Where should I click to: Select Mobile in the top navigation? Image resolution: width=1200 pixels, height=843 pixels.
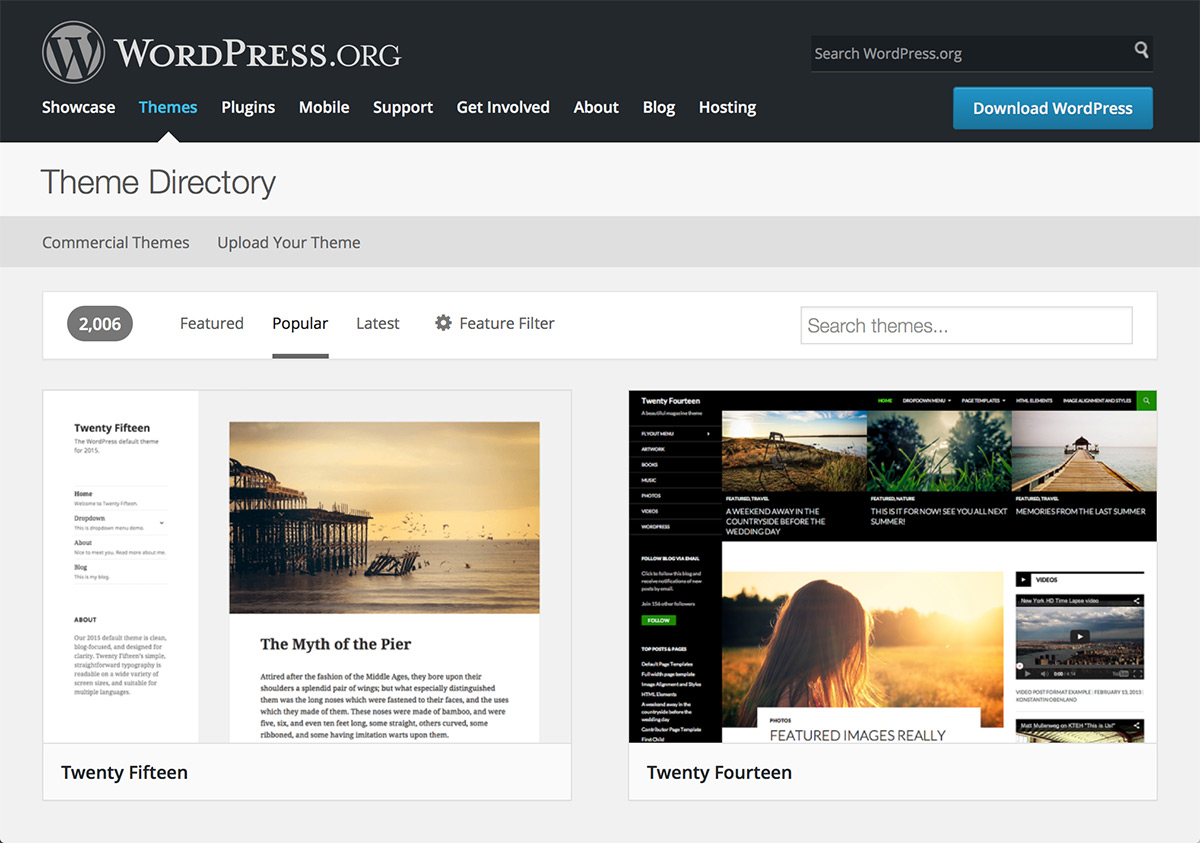point(324,107)
